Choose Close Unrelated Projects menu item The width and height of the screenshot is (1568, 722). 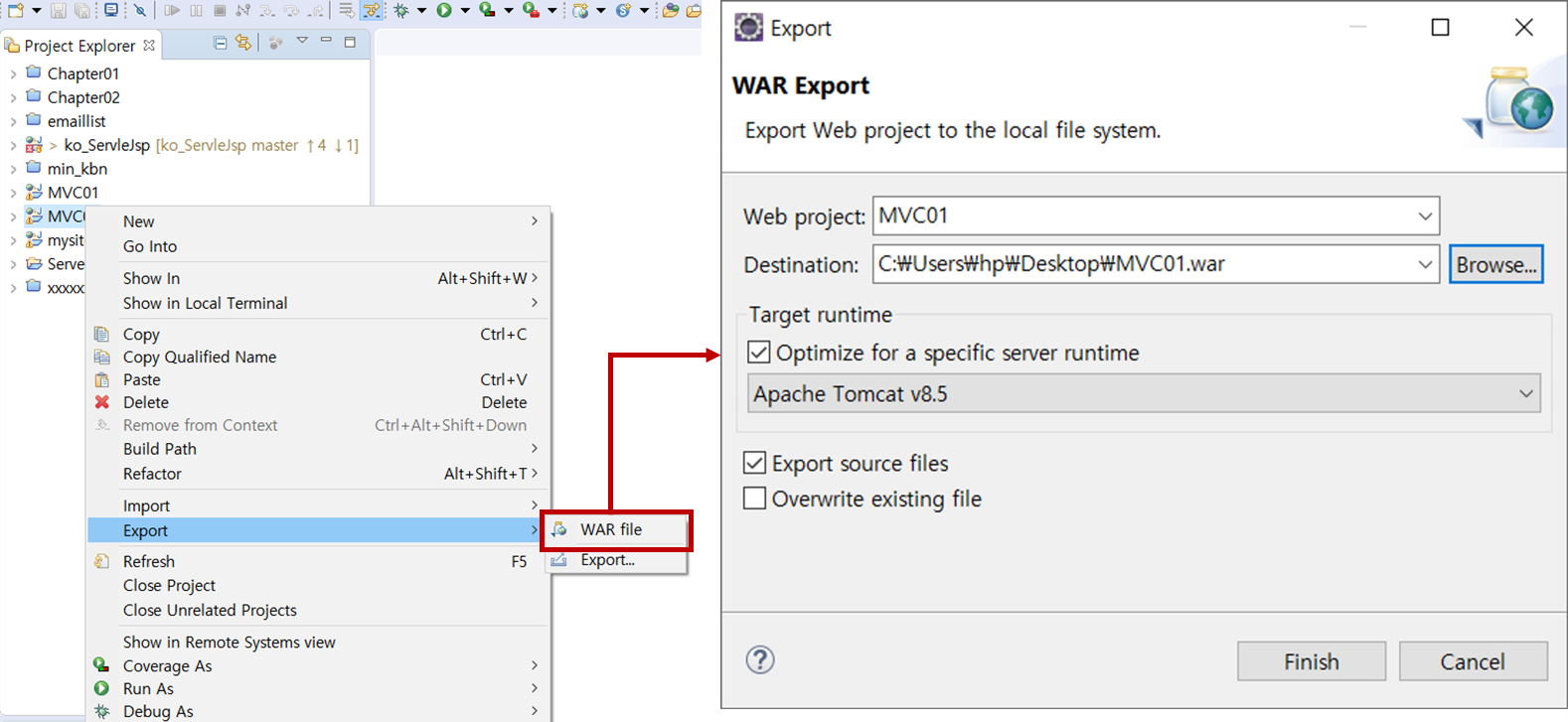coord(319,610)
